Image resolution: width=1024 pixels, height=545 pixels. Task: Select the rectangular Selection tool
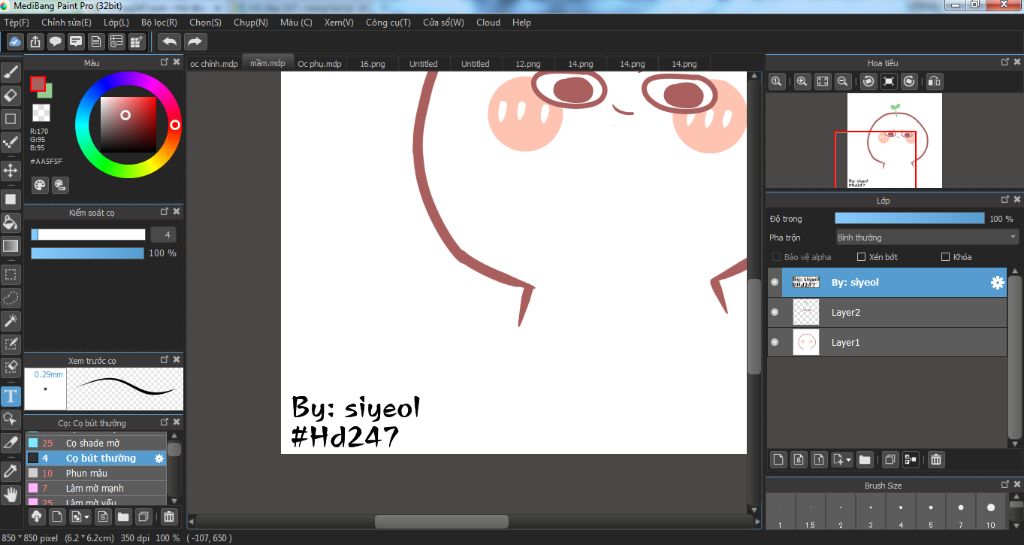[10, 274]
